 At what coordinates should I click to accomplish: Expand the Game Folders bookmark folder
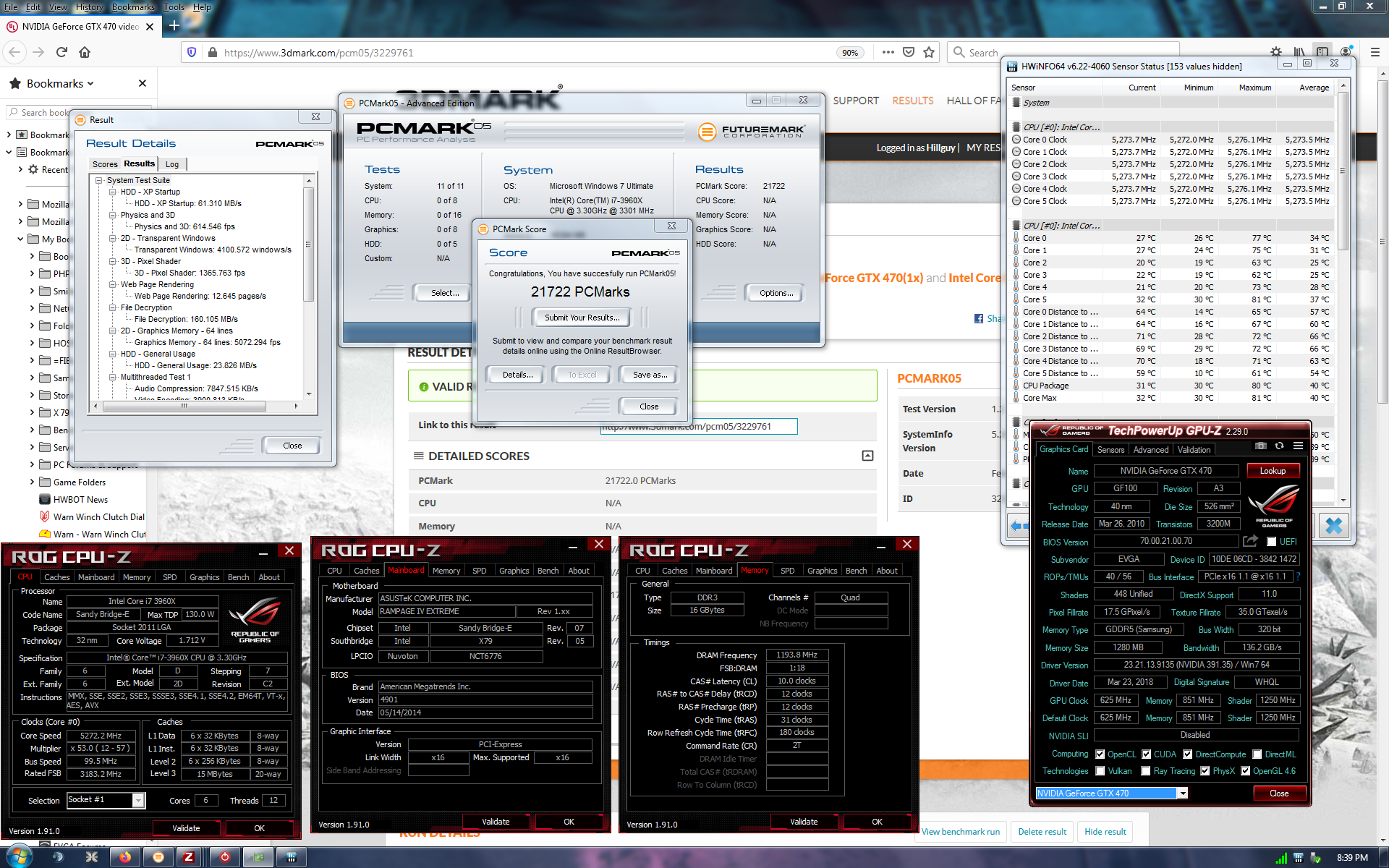tap(32, 482)
